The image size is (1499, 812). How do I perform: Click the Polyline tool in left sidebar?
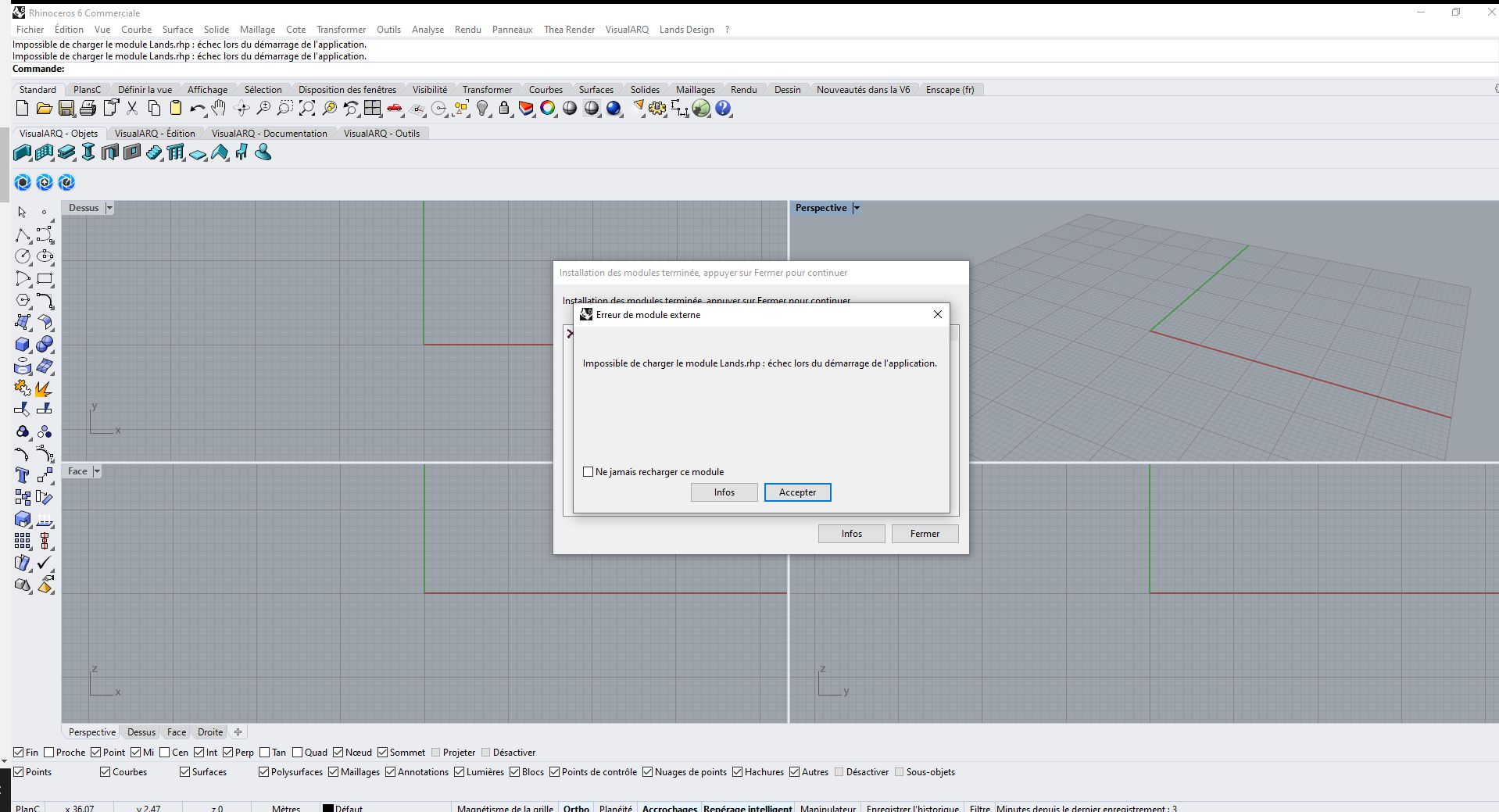[x=23, y=235]
